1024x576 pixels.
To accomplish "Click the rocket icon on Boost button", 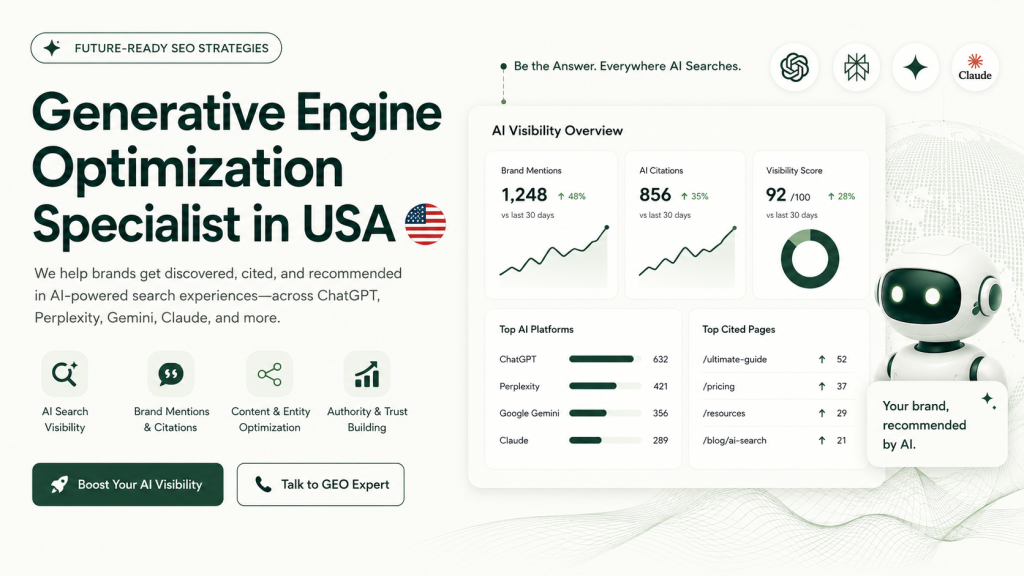I will coord(59,485).
